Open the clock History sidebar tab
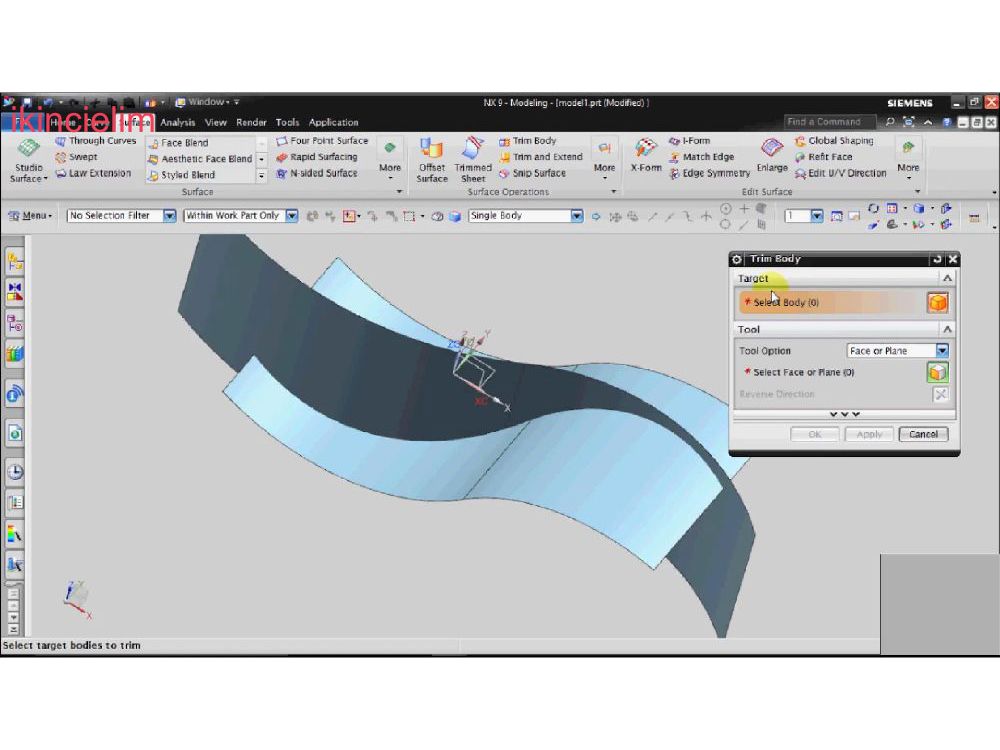This screenshot has width=1000, height=750. pyautogui.click(x=15, y=472)
